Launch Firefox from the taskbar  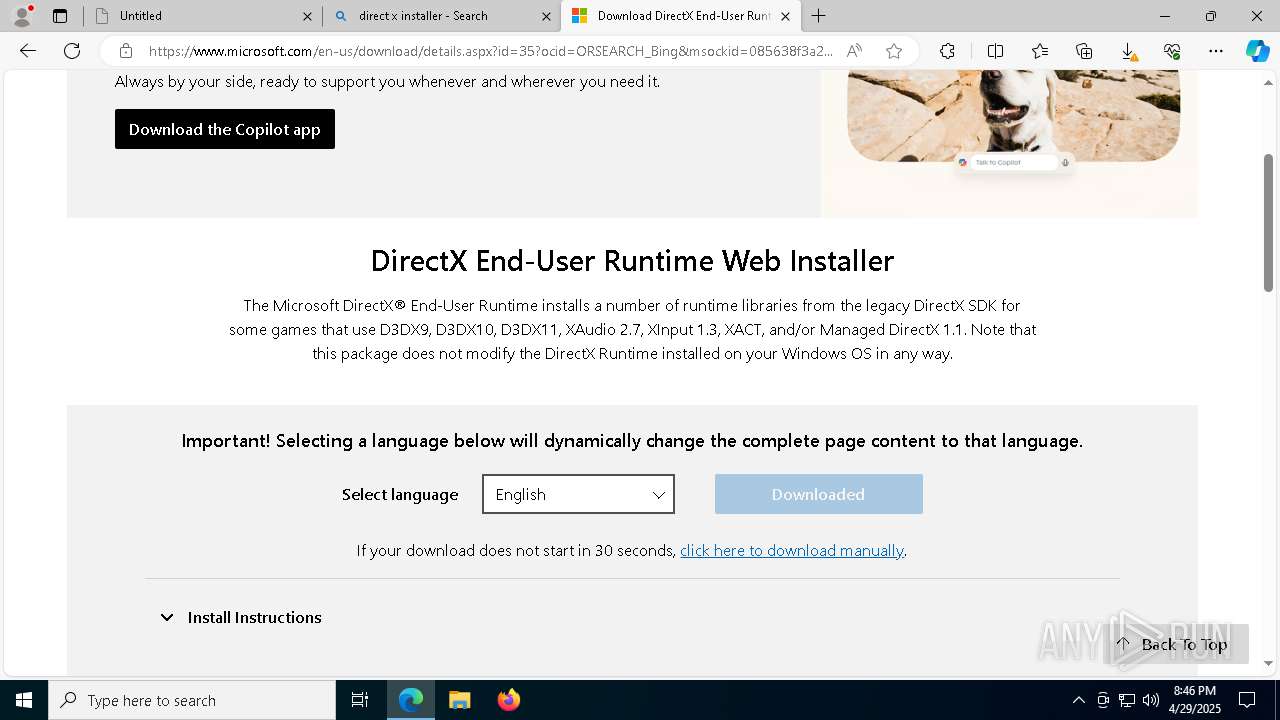pos(508,700)
